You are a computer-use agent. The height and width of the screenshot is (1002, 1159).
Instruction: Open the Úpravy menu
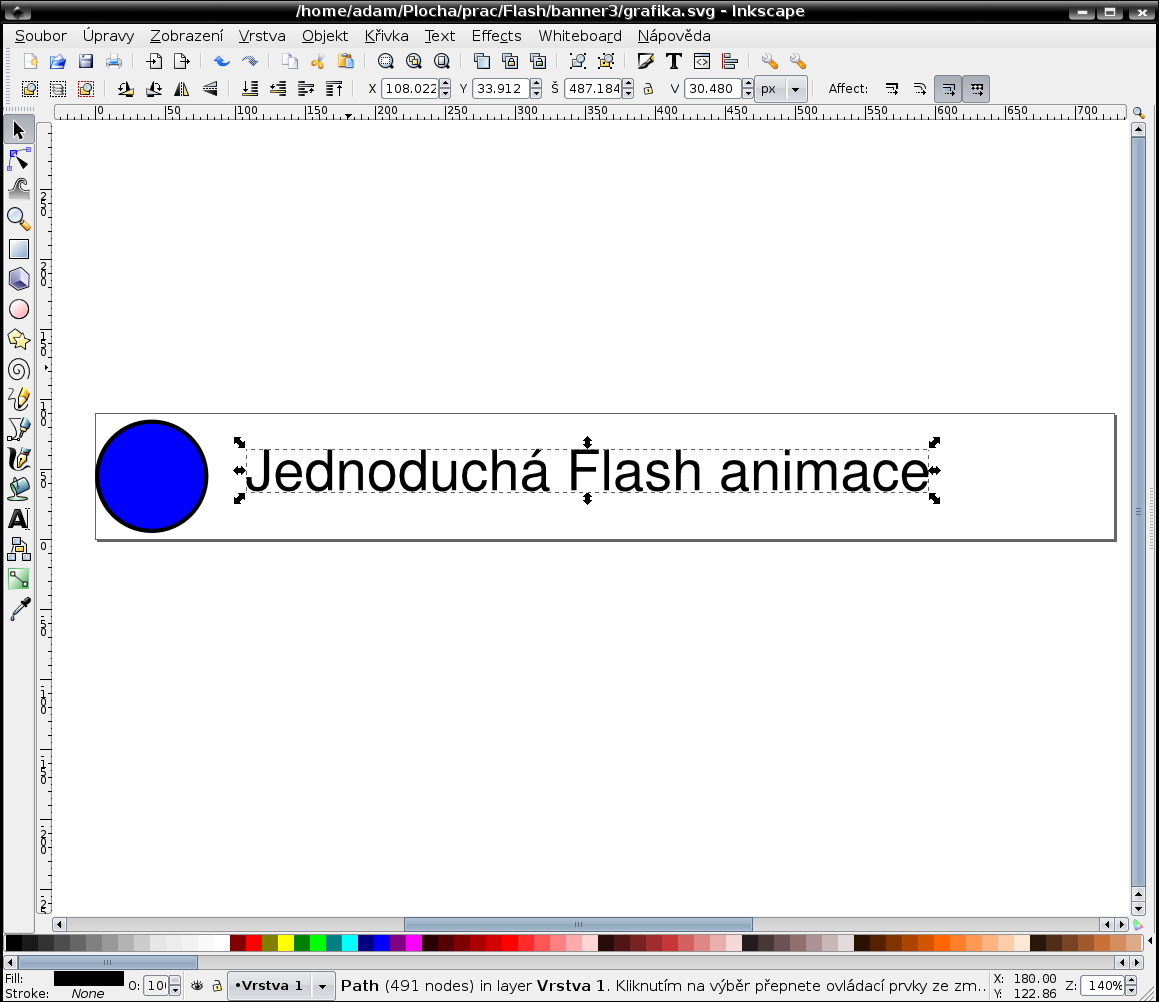point(108,35)
